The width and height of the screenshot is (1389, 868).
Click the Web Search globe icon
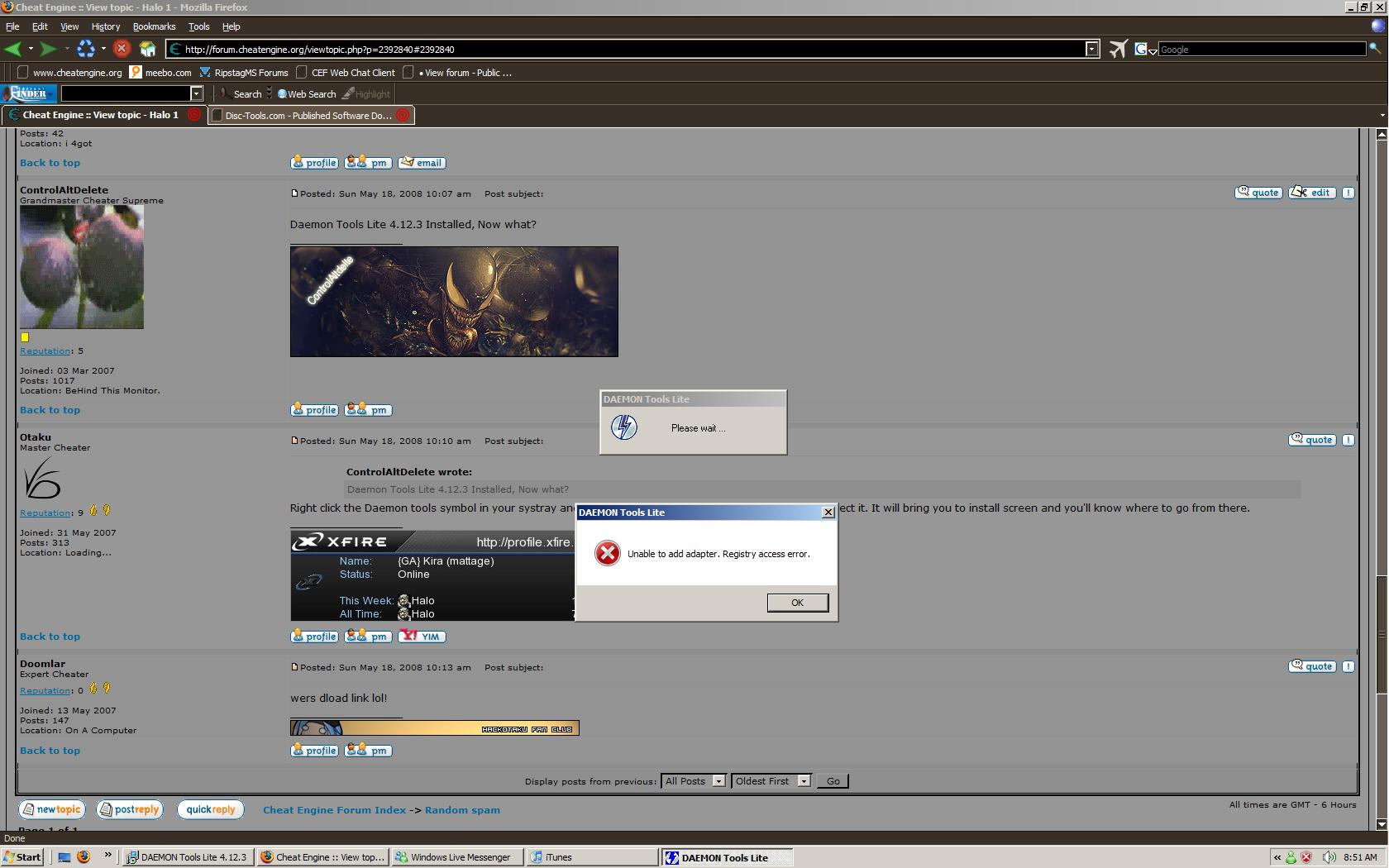[282, 94]
